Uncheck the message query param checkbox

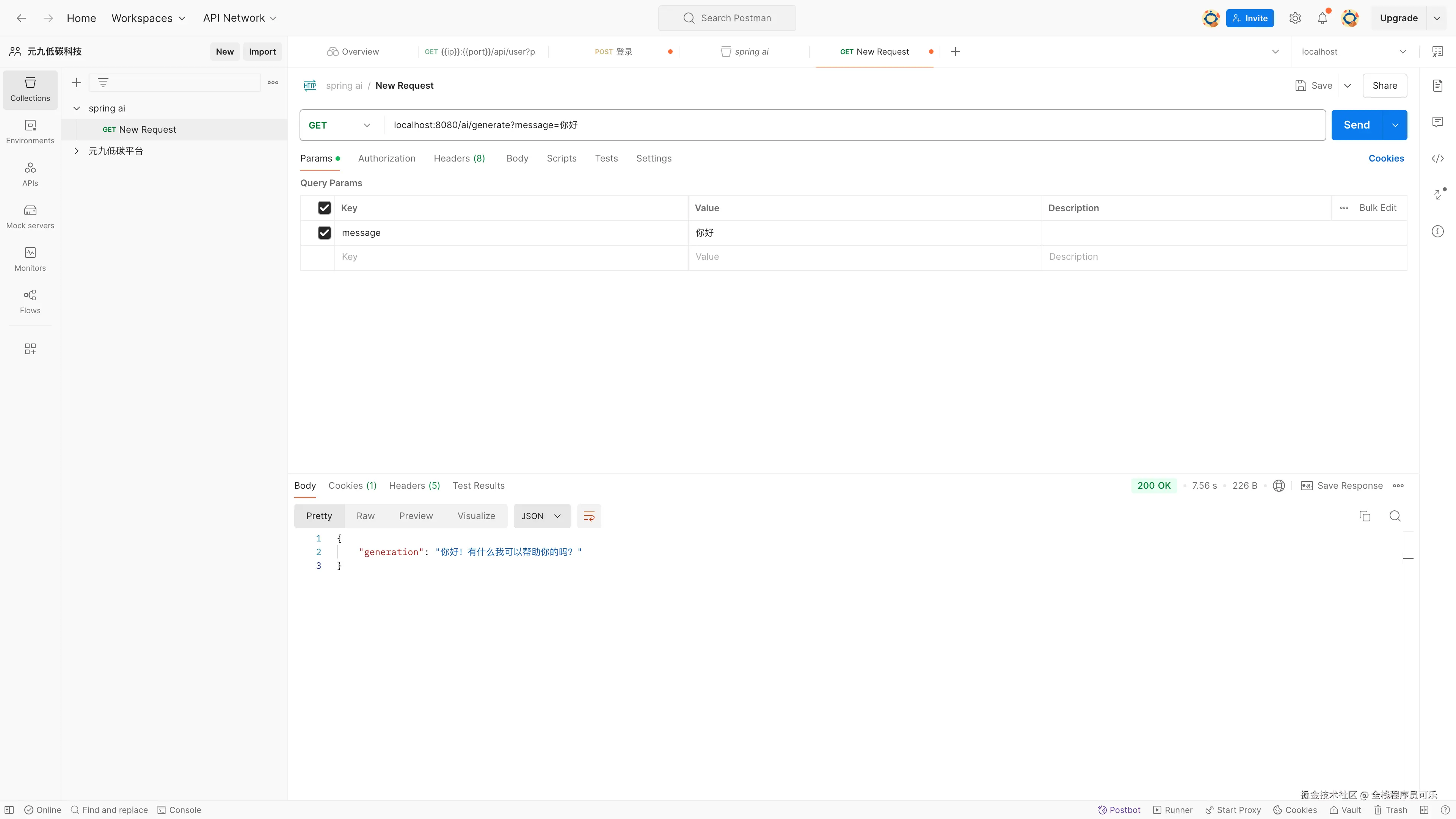point(325,233)
